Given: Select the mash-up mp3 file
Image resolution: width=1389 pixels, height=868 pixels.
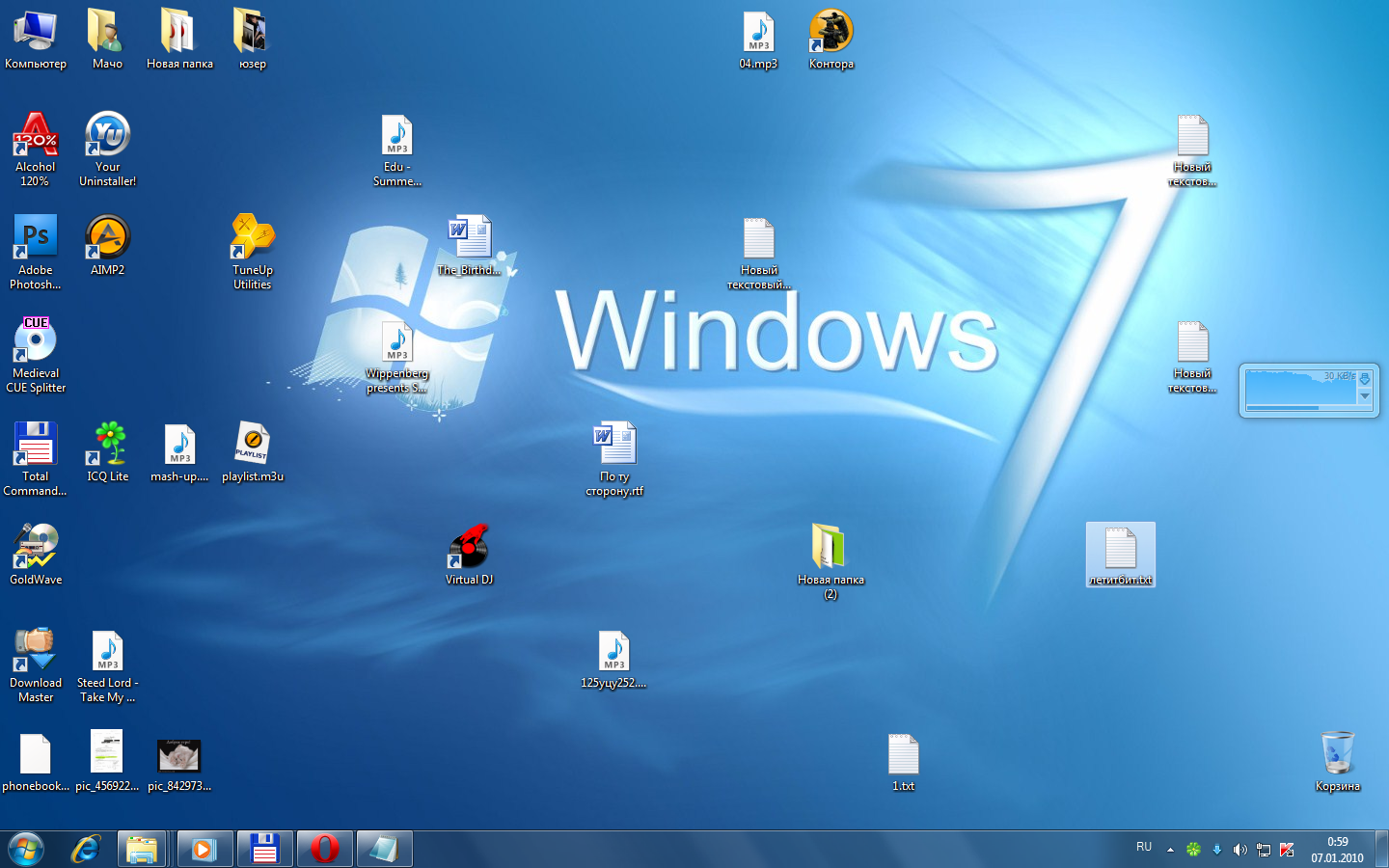Looking at the screenshot, I should (x=179, y=451).
